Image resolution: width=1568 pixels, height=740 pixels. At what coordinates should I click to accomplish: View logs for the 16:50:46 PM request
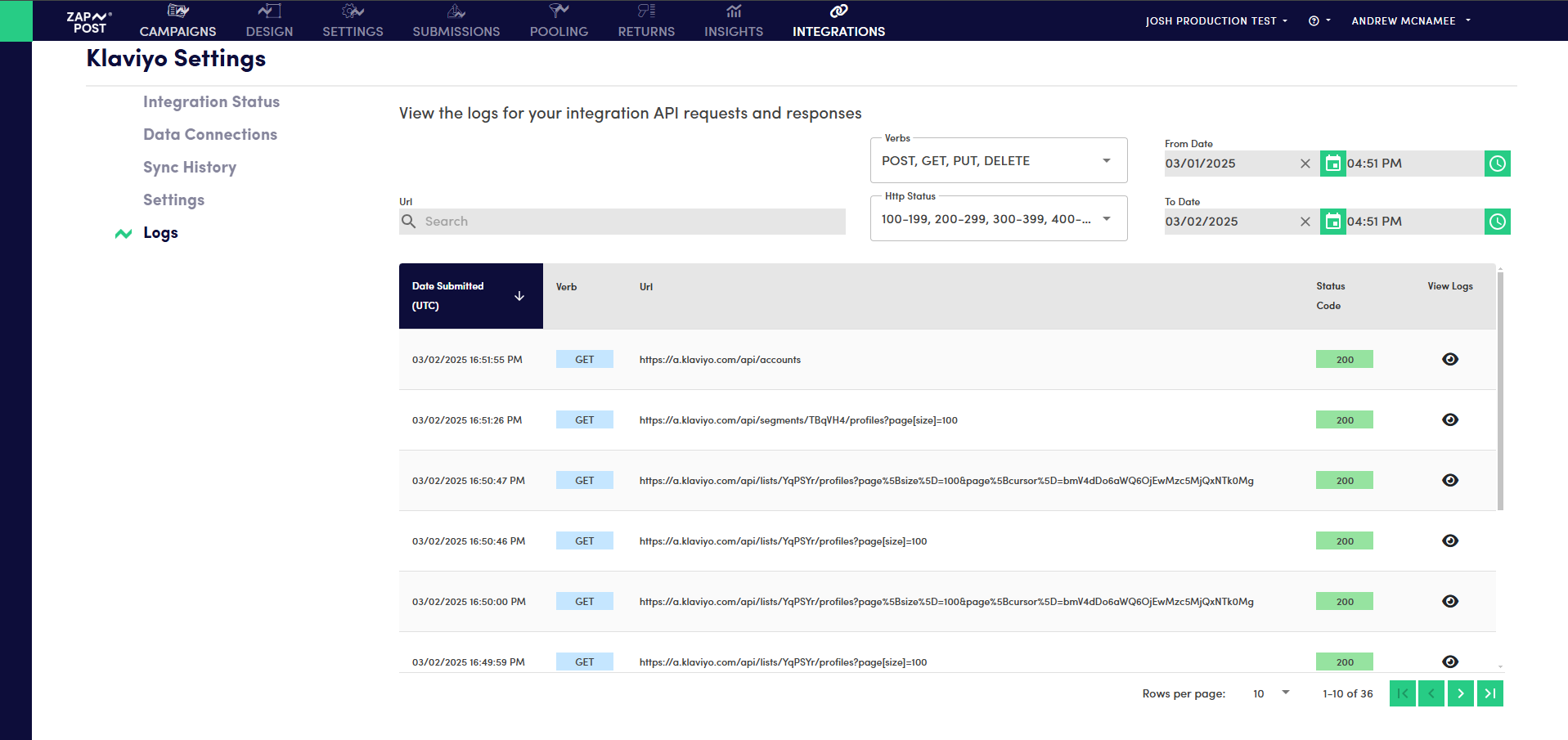(1449, 541)
